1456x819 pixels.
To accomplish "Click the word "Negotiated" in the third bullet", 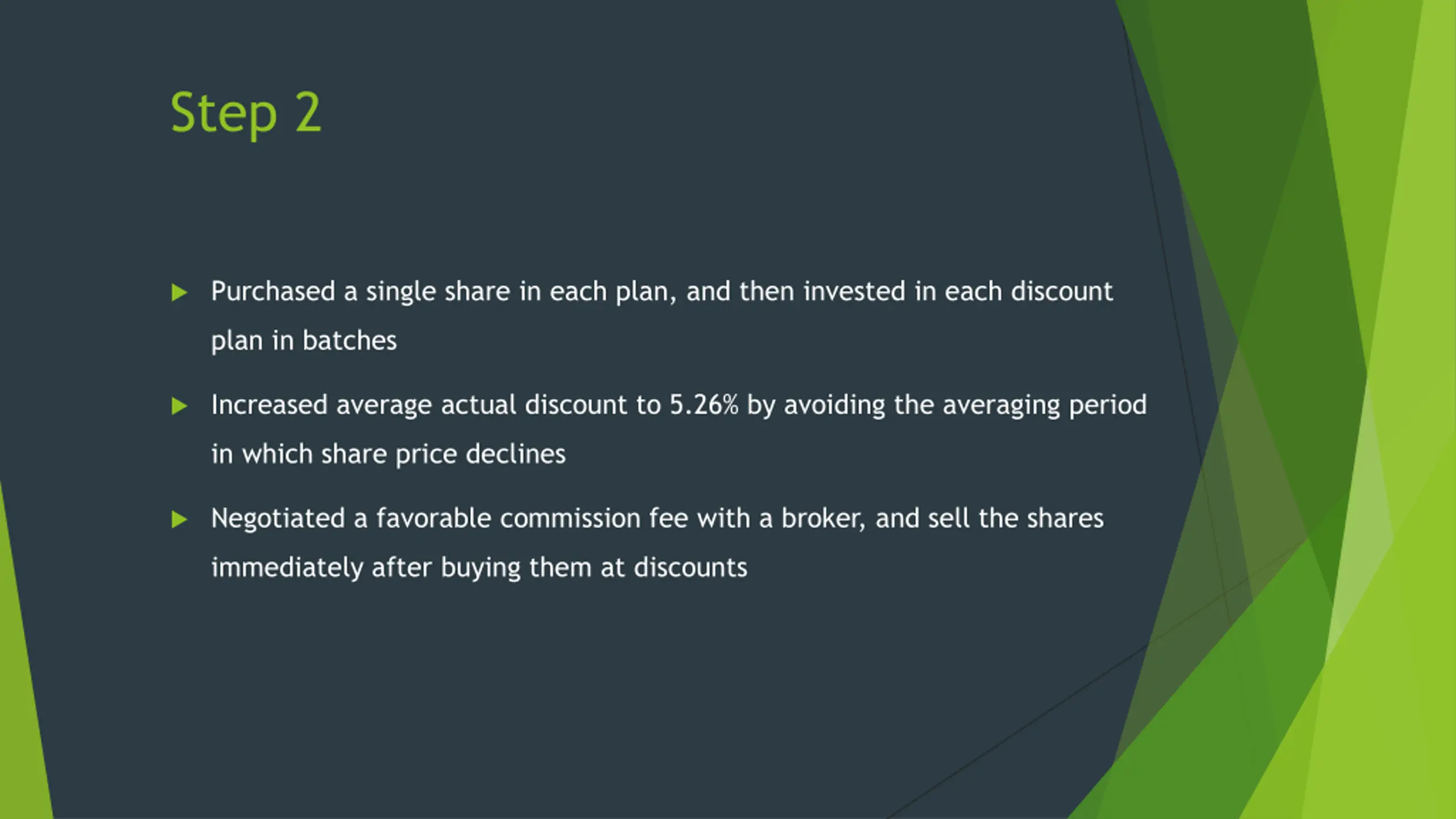I will point(278,518).
